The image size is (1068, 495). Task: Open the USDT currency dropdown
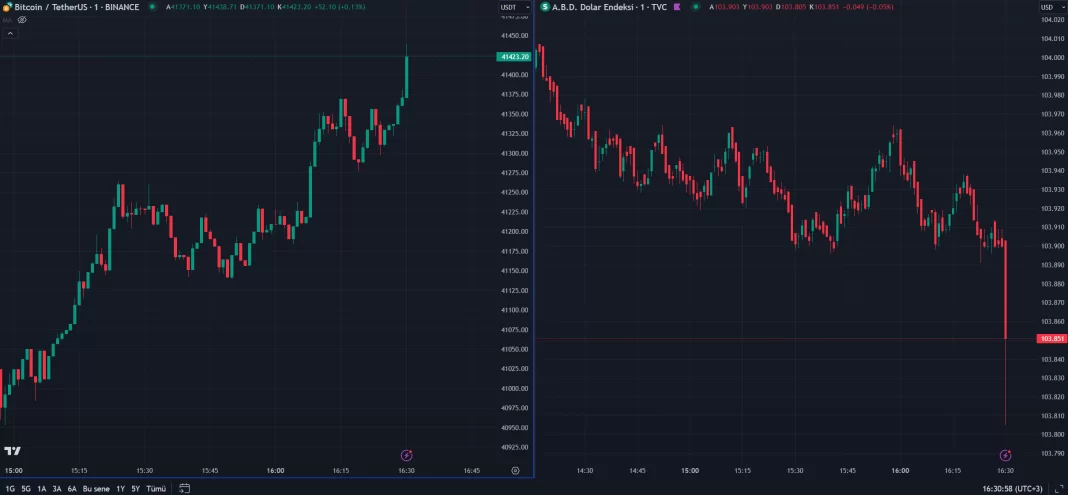[511, 7]
